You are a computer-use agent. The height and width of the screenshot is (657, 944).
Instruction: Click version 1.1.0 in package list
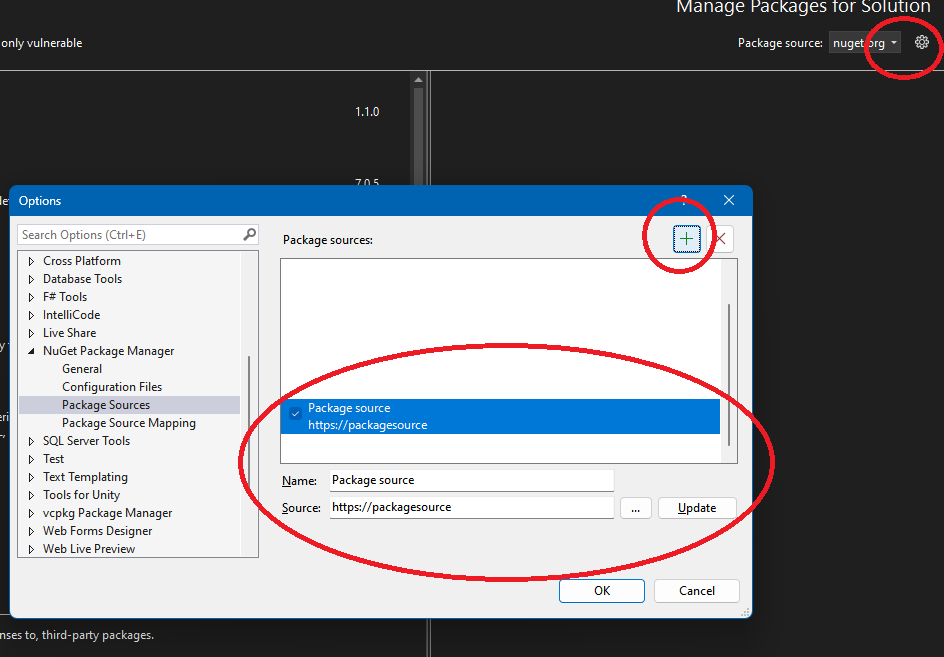pos(367,111)
